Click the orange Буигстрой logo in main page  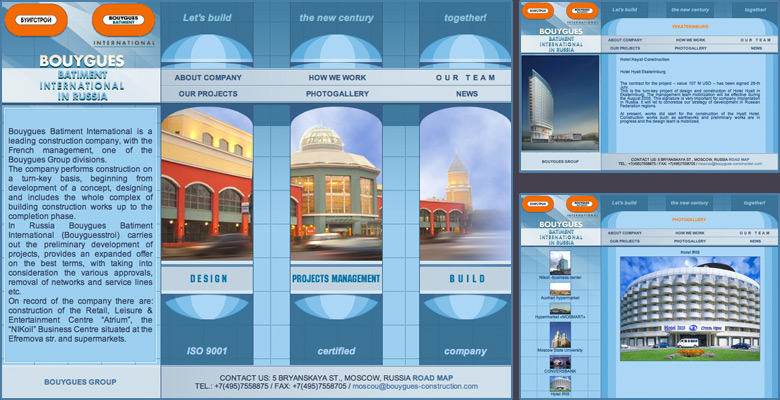click(x=35, y=18)
